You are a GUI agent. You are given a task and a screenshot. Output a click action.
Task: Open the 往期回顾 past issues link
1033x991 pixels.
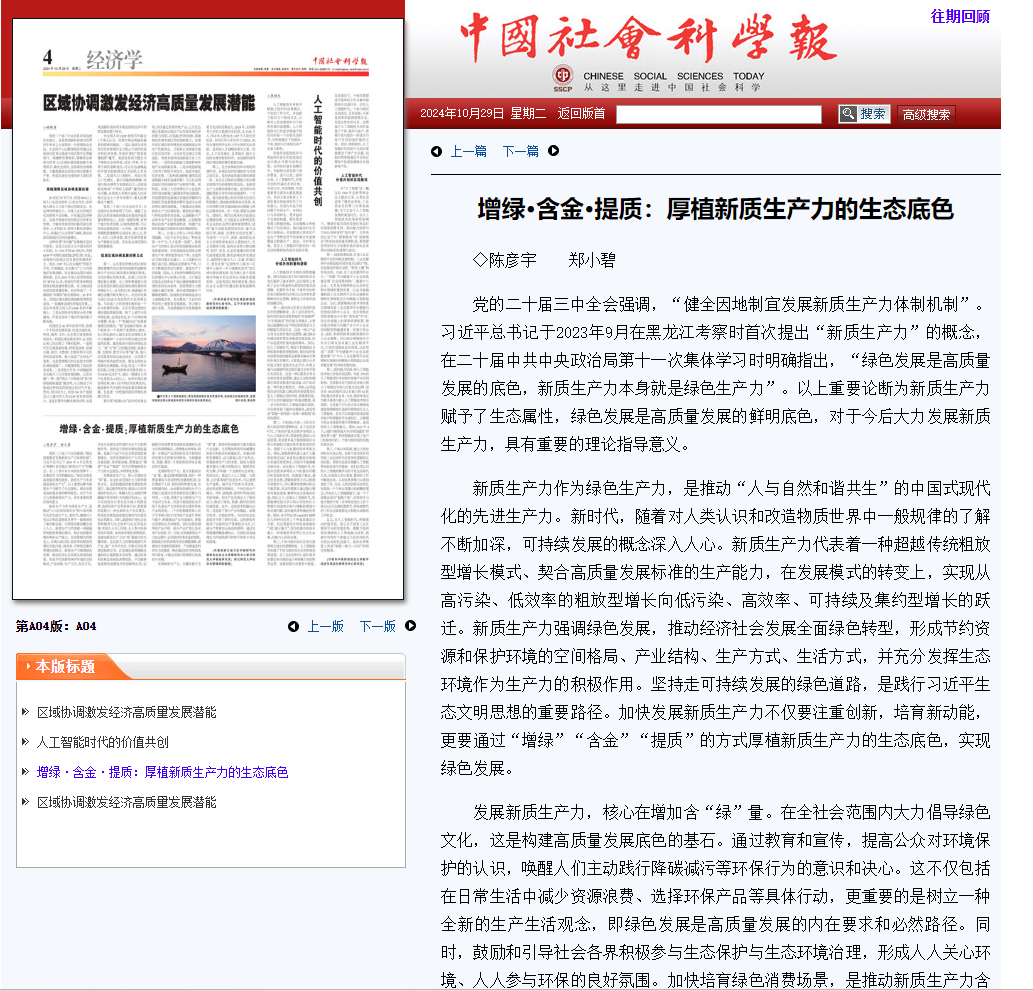pos(960,16)
